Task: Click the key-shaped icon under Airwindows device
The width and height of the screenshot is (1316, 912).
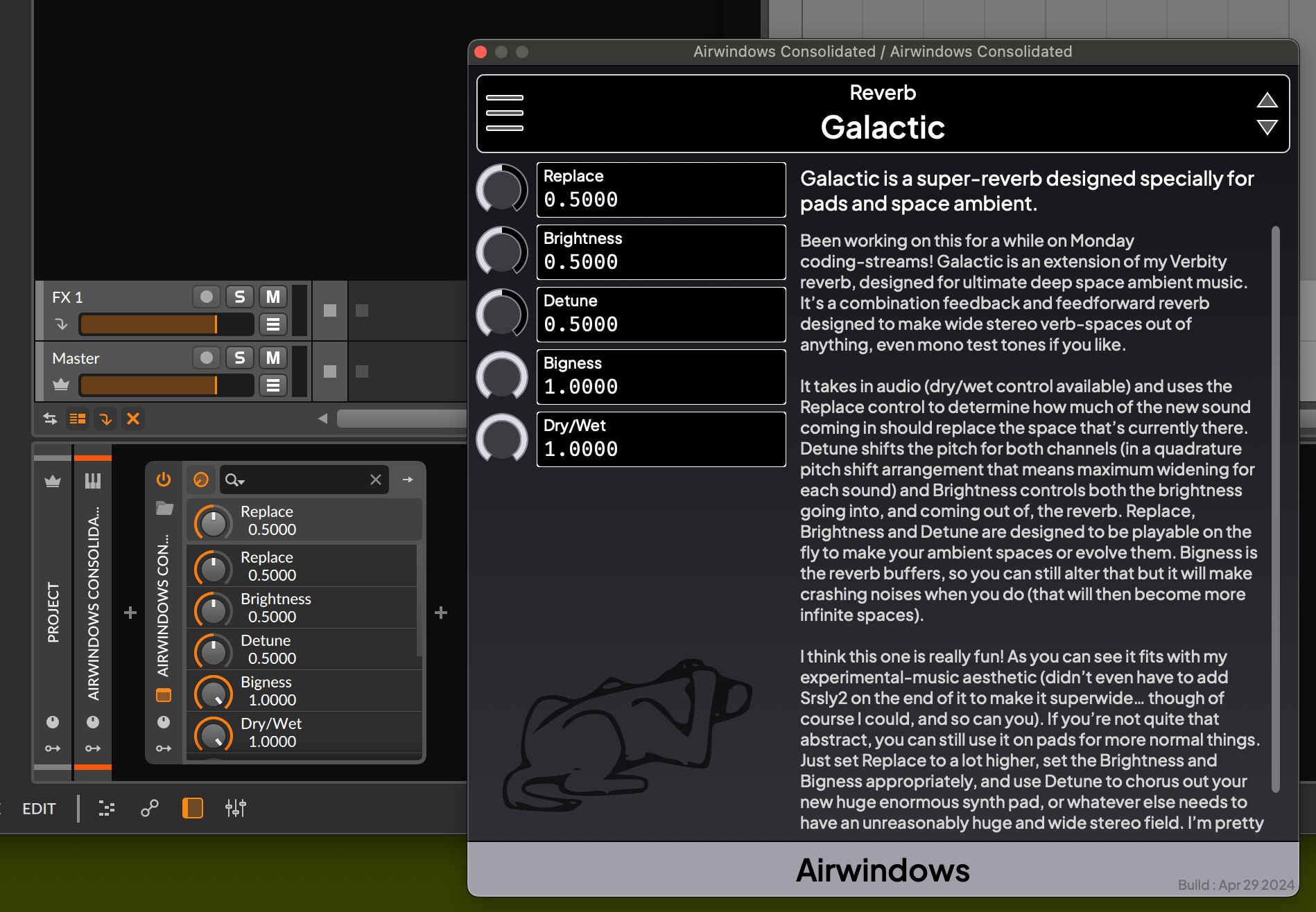Action: point(164,748)
